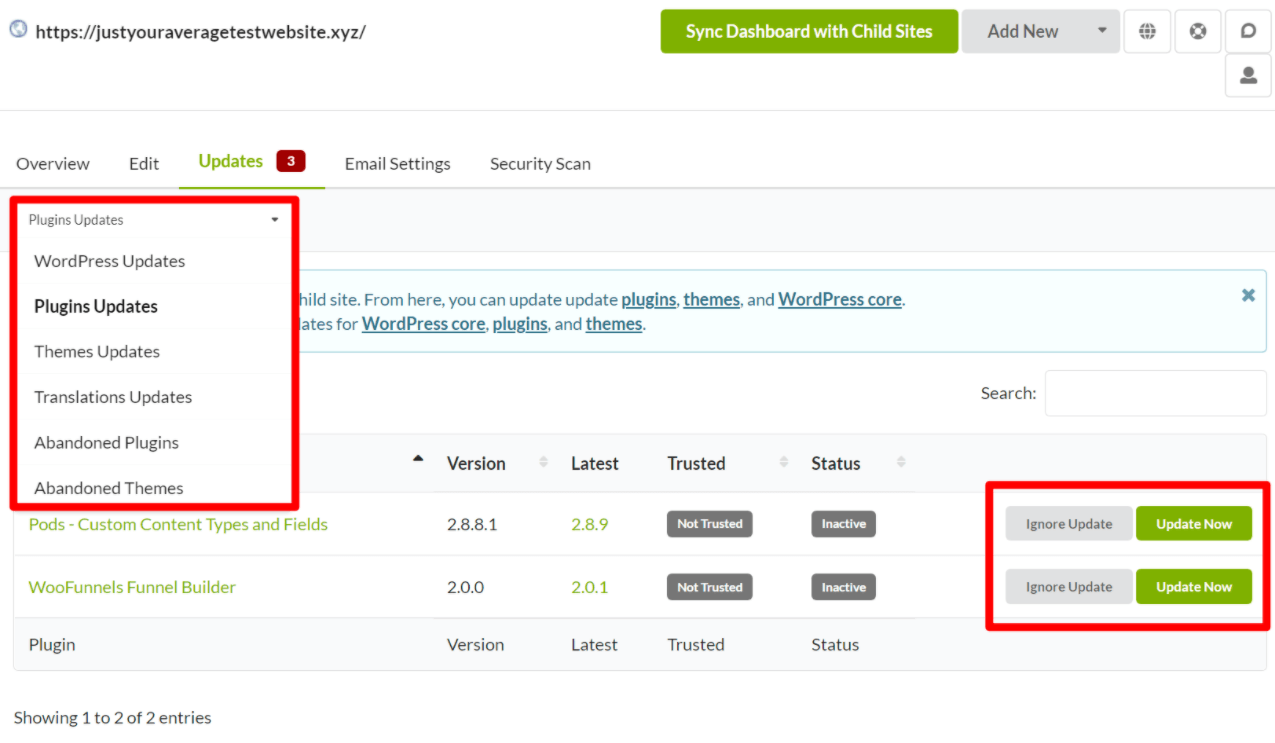Click Sync Dashboard with Child Sites button
This screenshot has width=1275, height=743.
[809, 31]
